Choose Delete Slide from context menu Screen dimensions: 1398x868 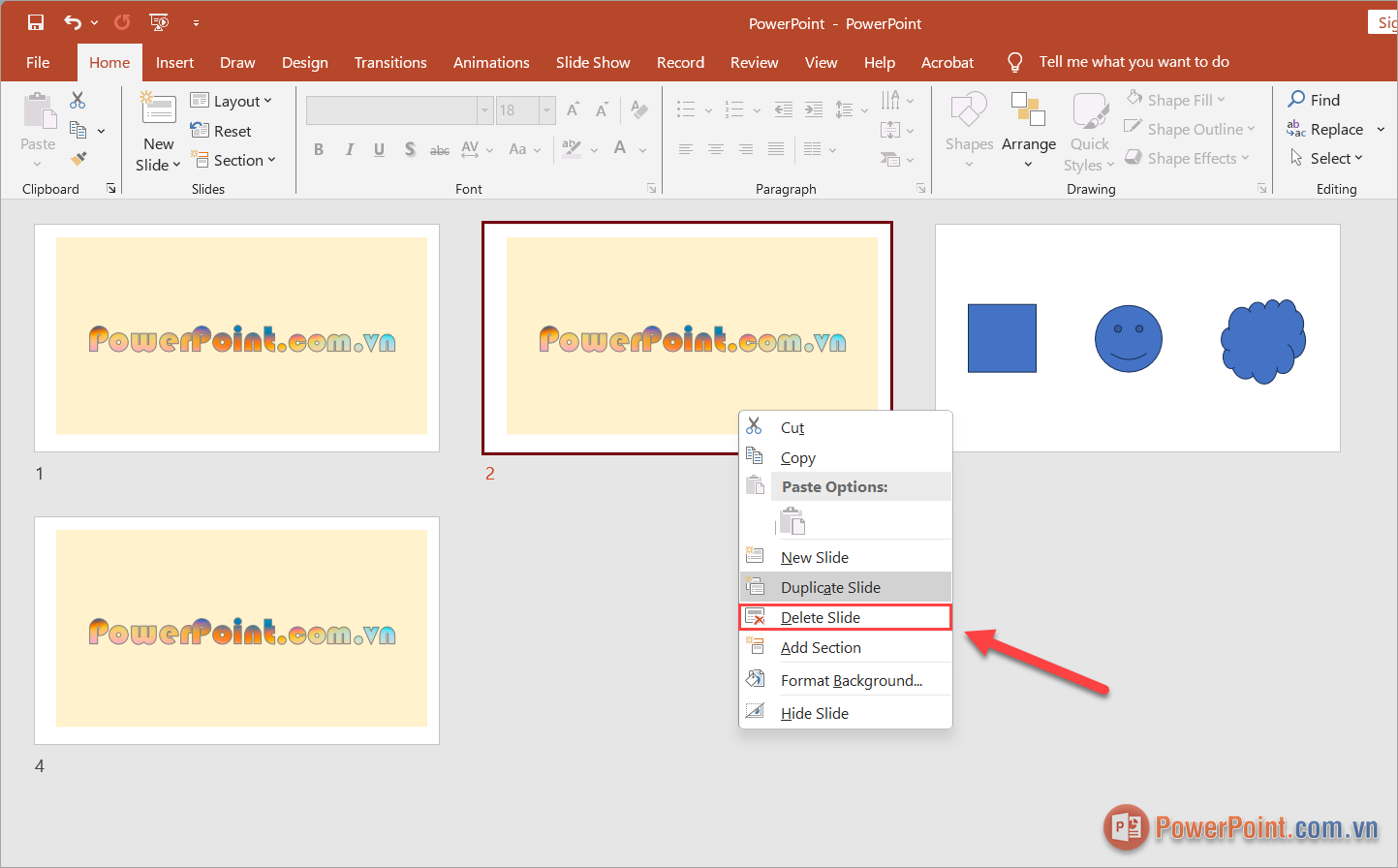click(846, 617)
